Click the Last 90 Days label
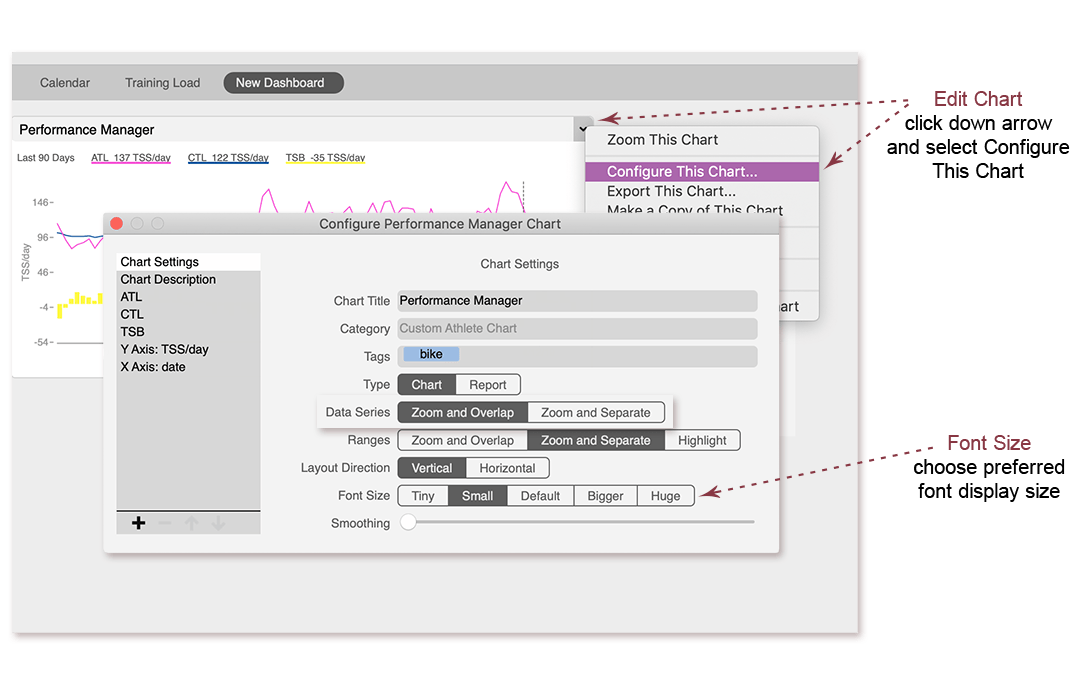The image size is (1085, 676). (x=46, y=158)
